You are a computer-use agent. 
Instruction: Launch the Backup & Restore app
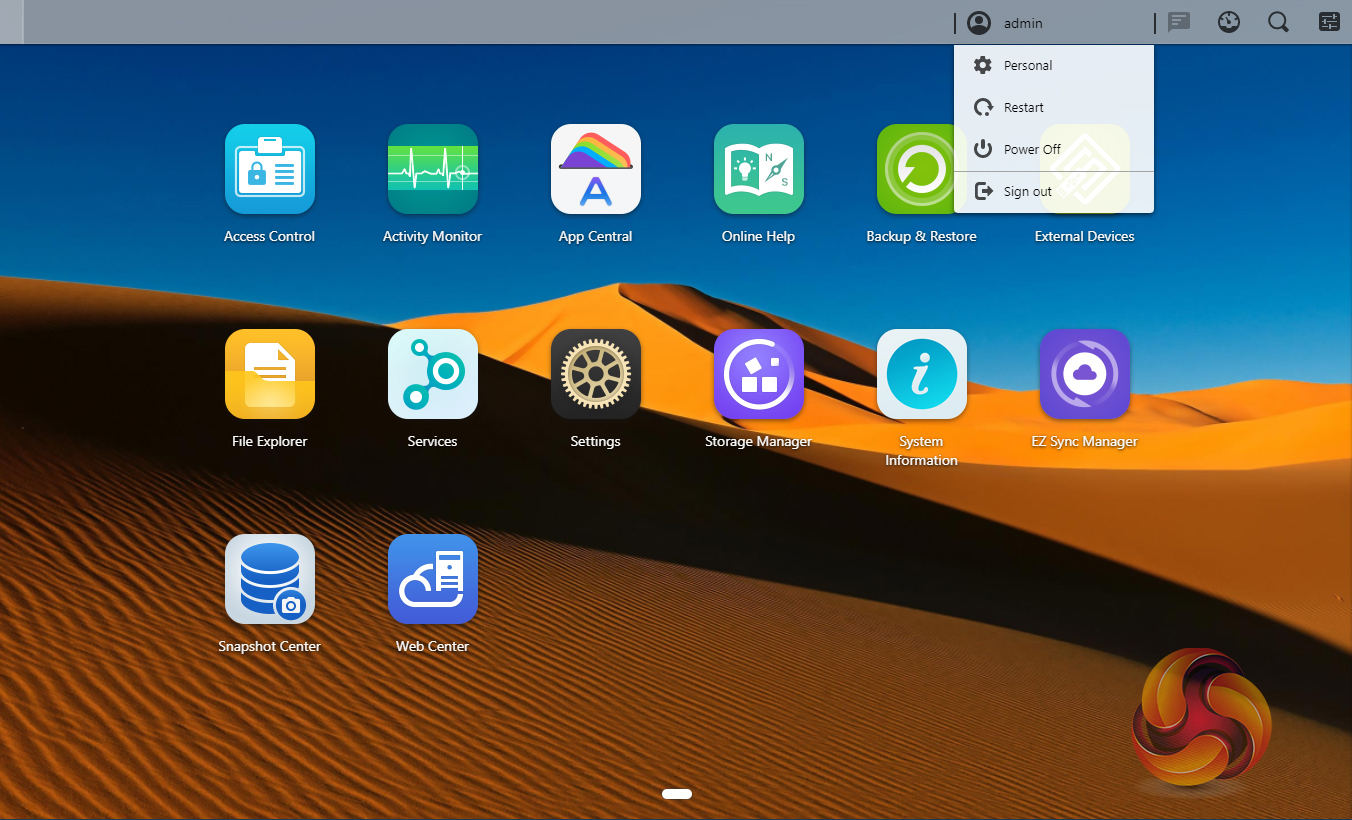point(915,169)
